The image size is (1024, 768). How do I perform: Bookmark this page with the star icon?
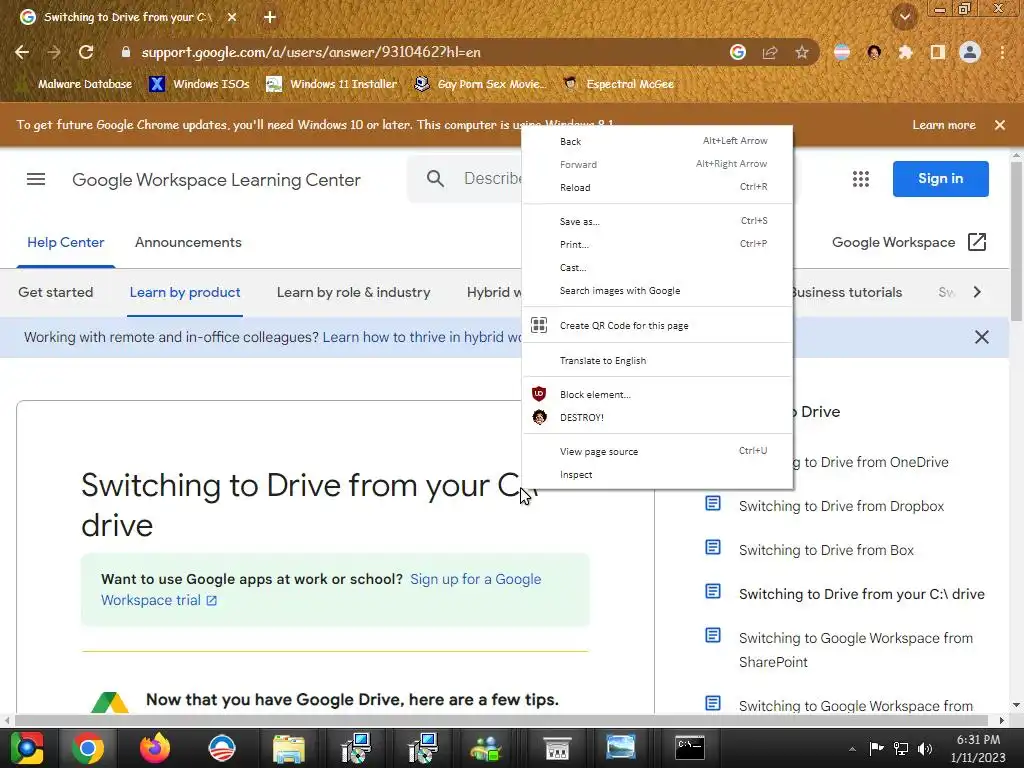pyautogui.click(x=802, y=52)
